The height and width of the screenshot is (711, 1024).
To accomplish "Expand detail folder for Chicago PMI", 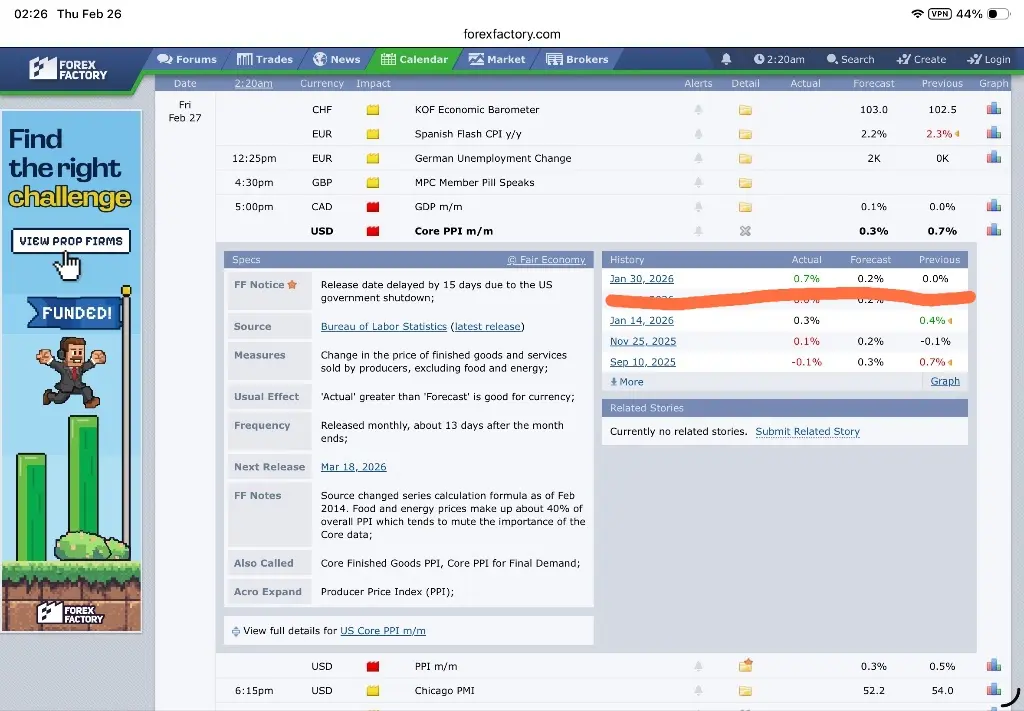I will pyautogui.click(x=745, y=690).
